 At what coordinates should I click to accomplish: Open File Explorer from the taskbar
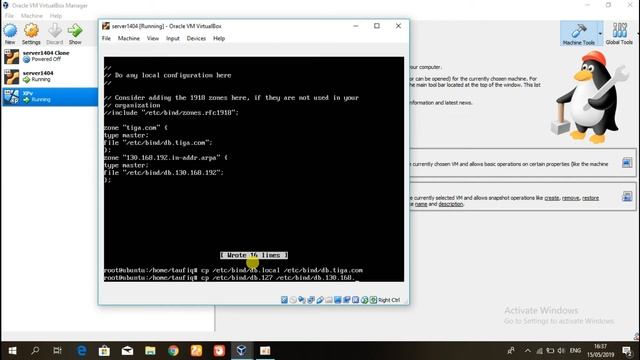(150, 350)
